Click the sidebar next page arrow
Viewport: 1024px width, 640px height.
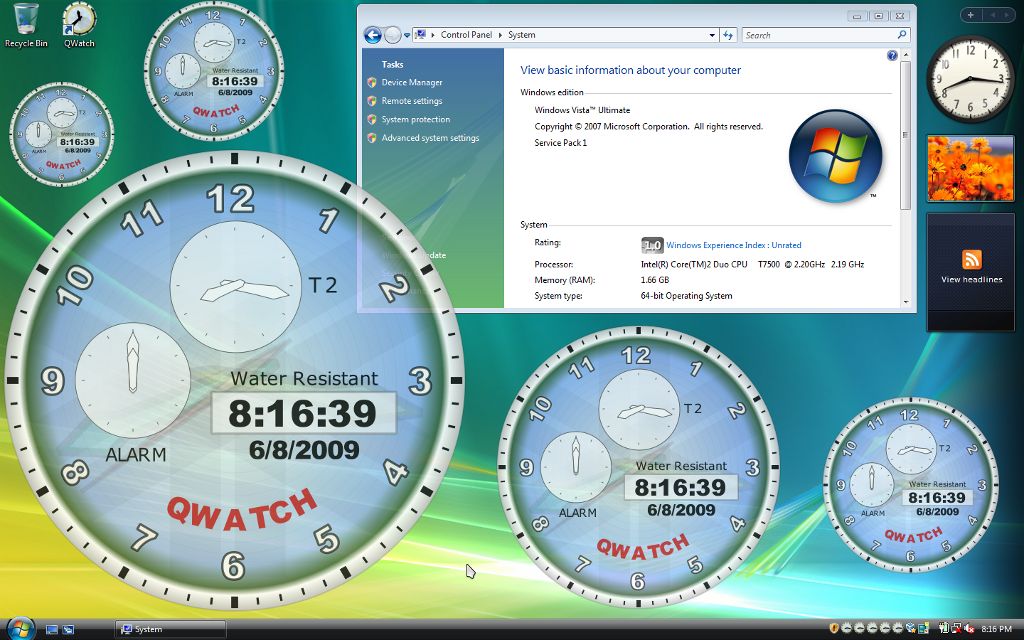click(1007, 14)
